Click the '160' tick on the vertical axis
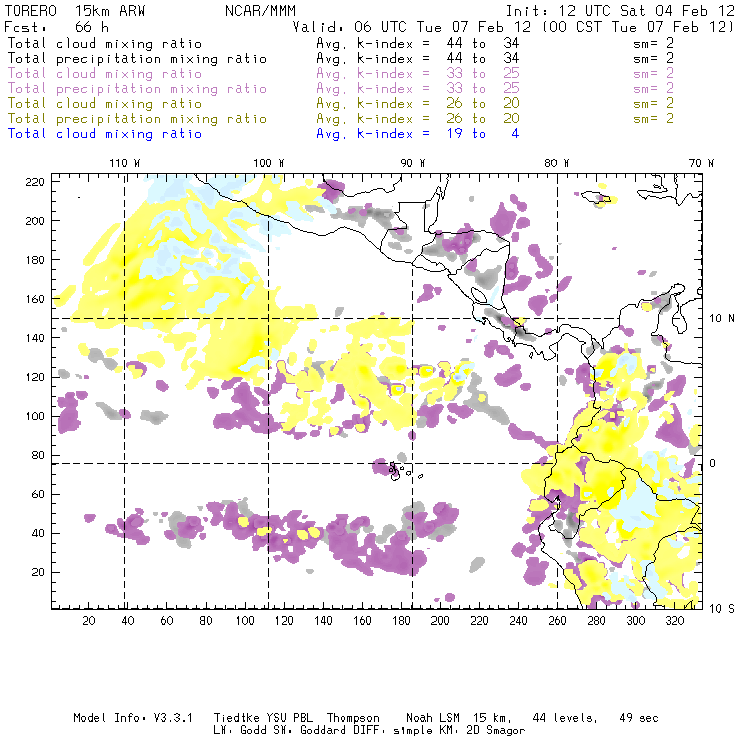 pyautogui.click(x=35, y=299)
